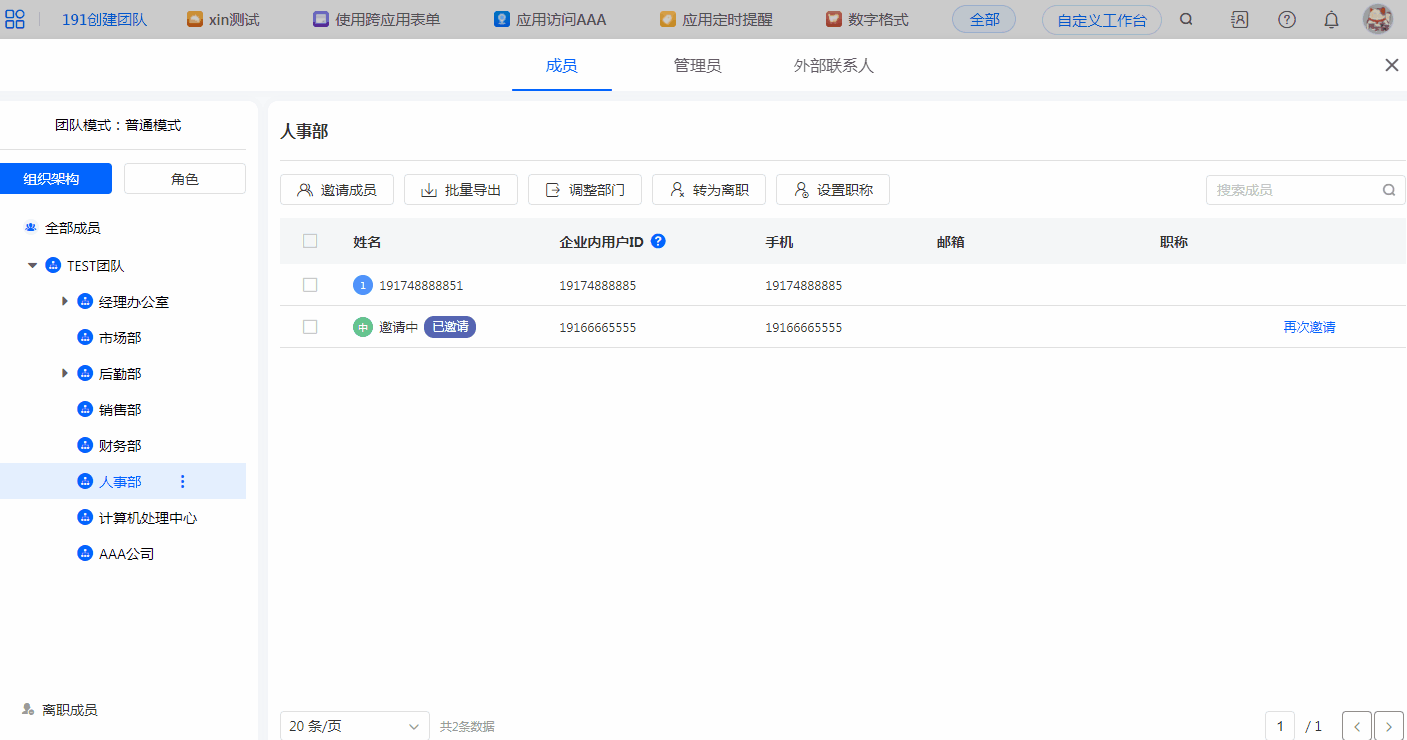Open the contacts book icon
Viewport: 1407px width, 740px height.
pyautogui.click(x=1239, y=19)
